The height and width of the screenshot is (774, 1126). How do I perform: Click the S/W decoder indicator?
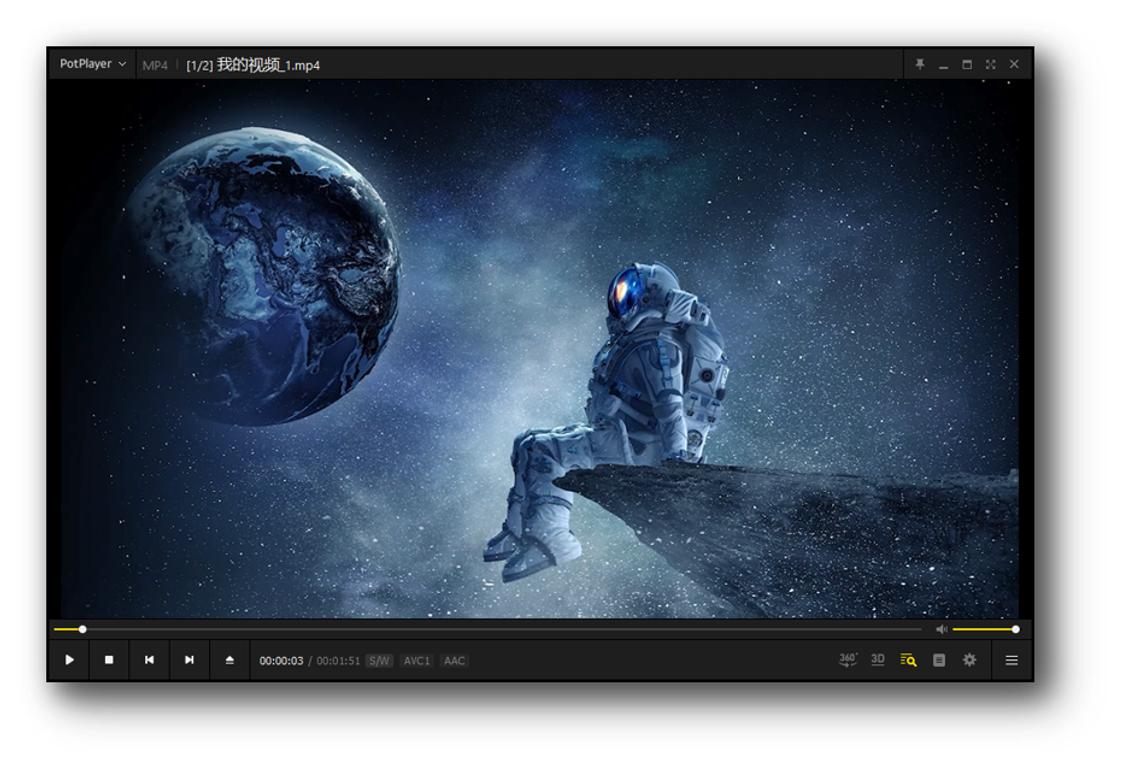click(x=379, y=661)
